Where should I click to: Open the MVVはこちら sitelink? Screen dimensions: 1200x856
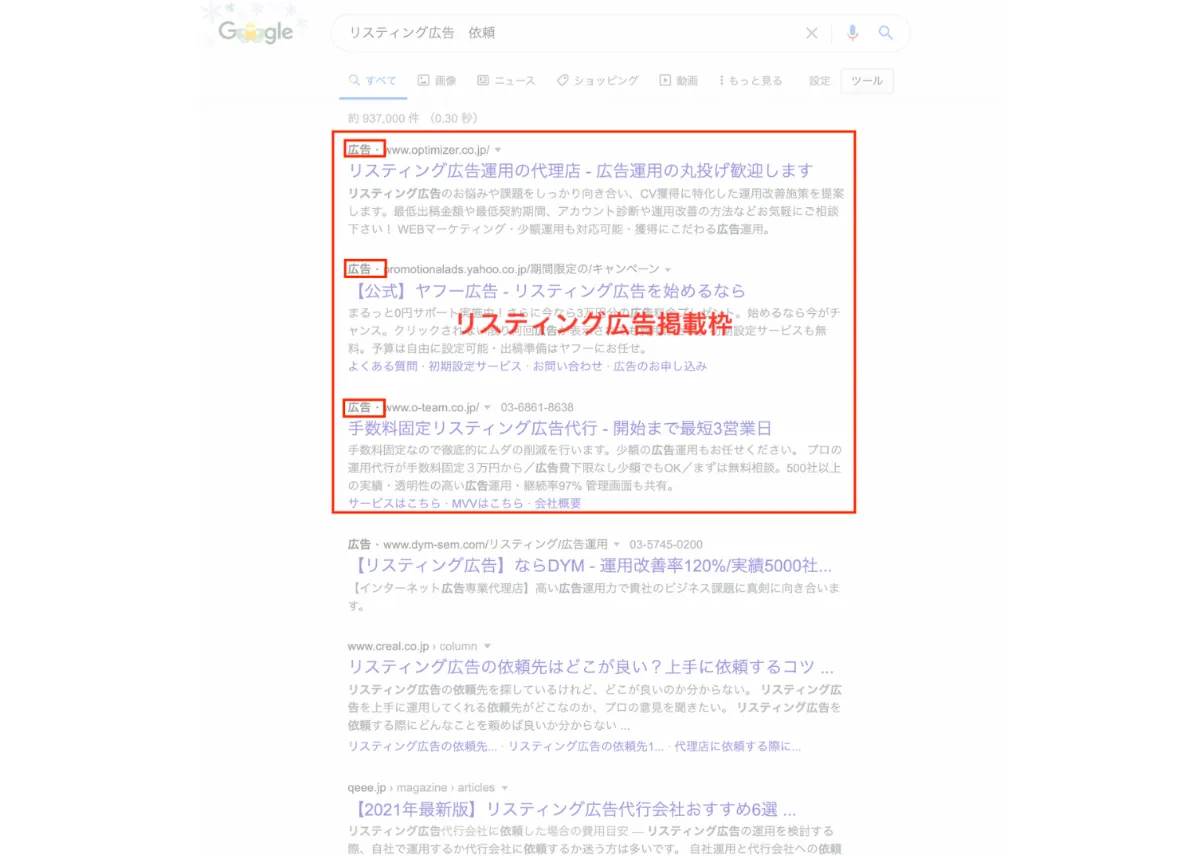(x=488, y=504)
